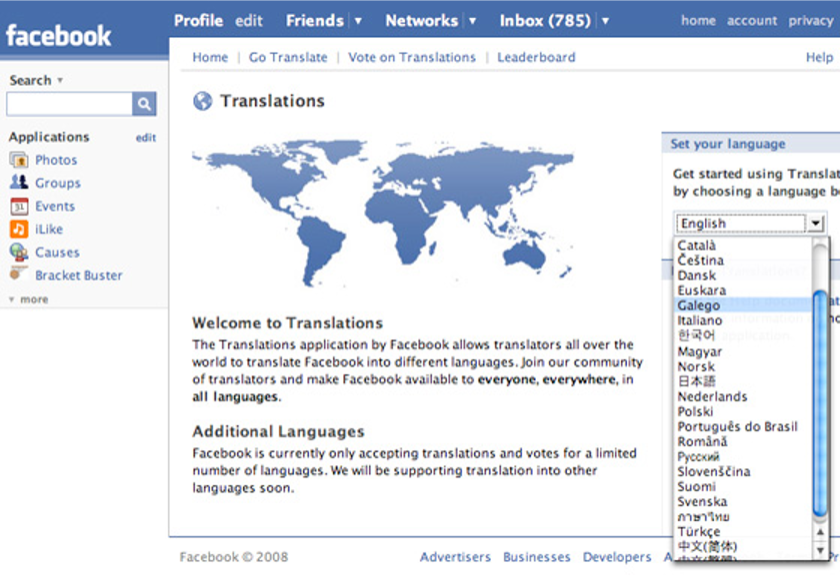840x585 pixels.
Task: Select Română from the language list
Action: 743,441
